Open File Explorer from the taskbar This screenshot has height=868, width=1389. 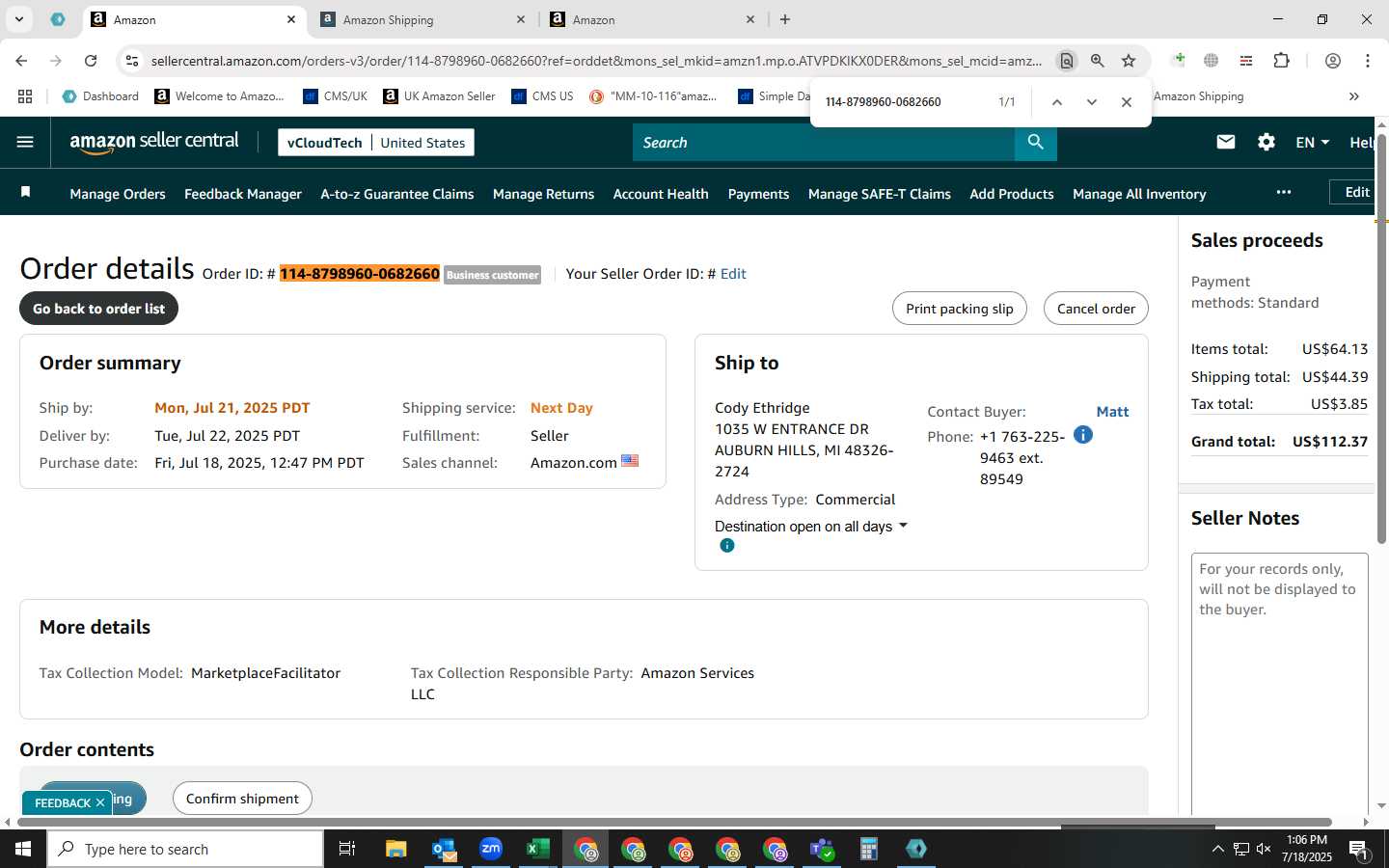396,849
